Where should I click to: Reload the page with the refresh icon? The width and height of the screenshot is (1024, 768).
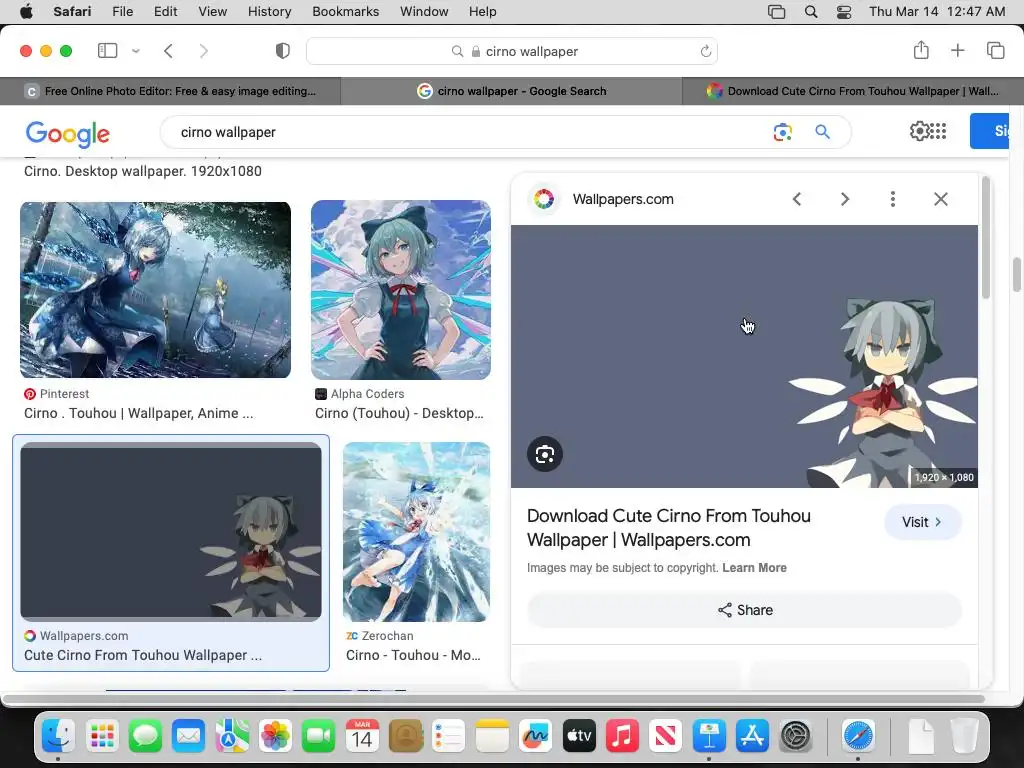tap(705, 51)
